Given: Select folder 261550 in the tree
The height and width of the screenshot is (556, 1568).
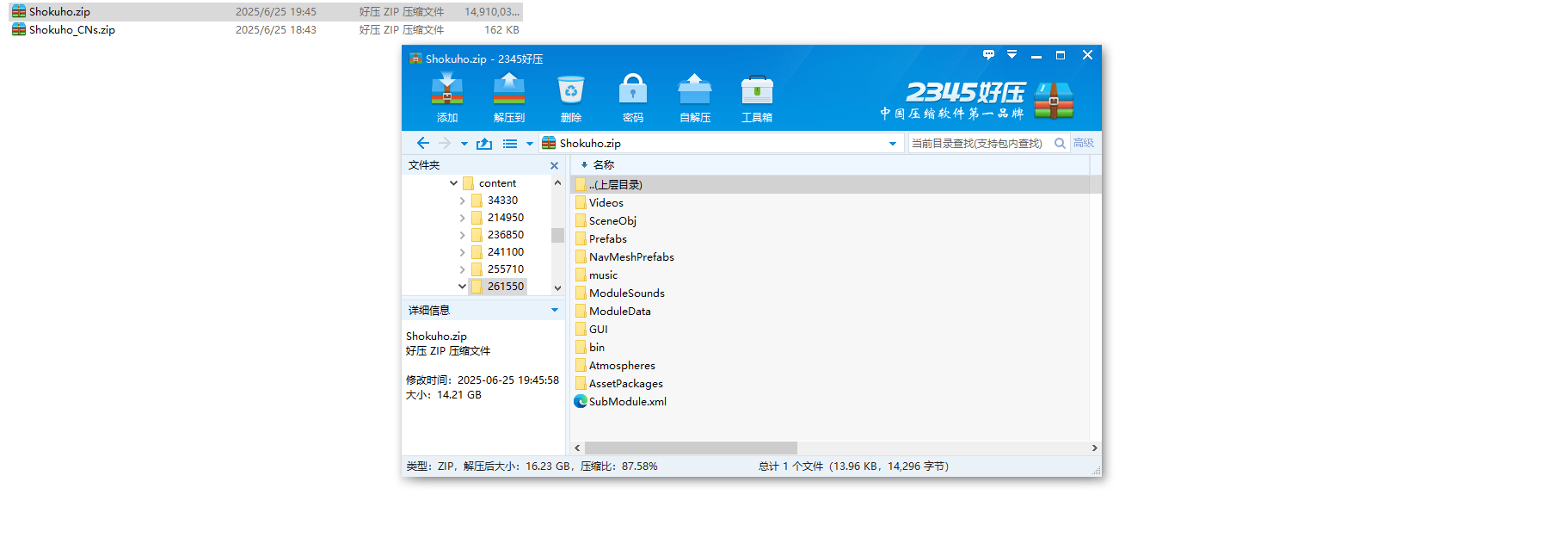Looking at the screenshot, I should [497, 287].
